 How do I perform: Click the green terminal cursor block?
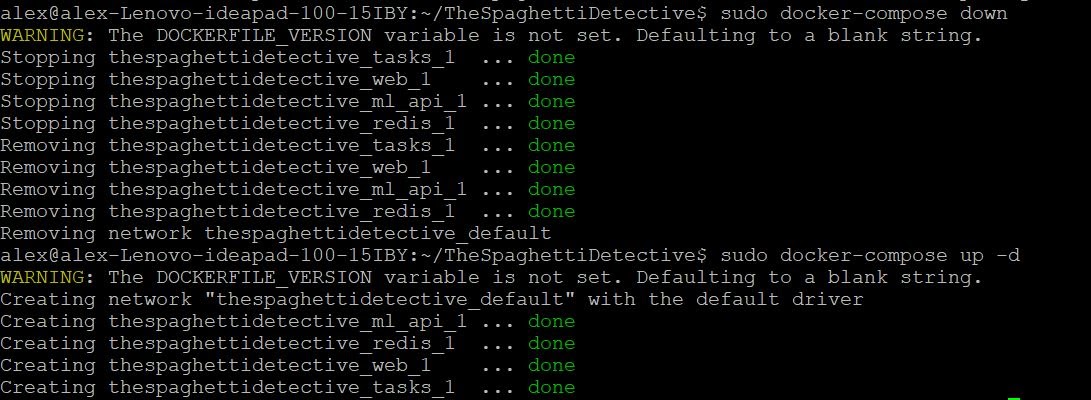coord(1015,399)
